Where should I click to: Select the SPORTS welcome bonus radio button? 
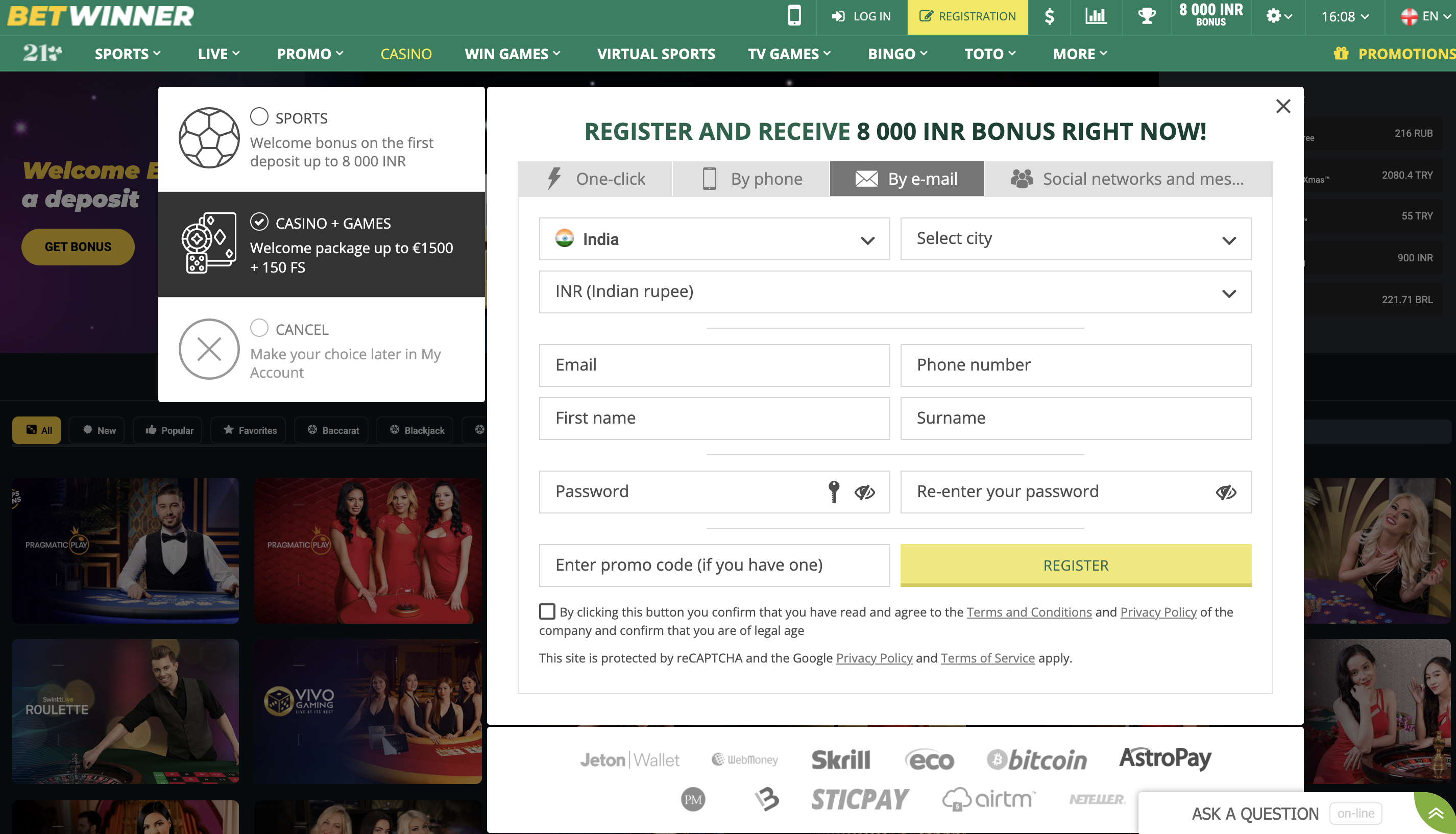click(x=259, y=116)
